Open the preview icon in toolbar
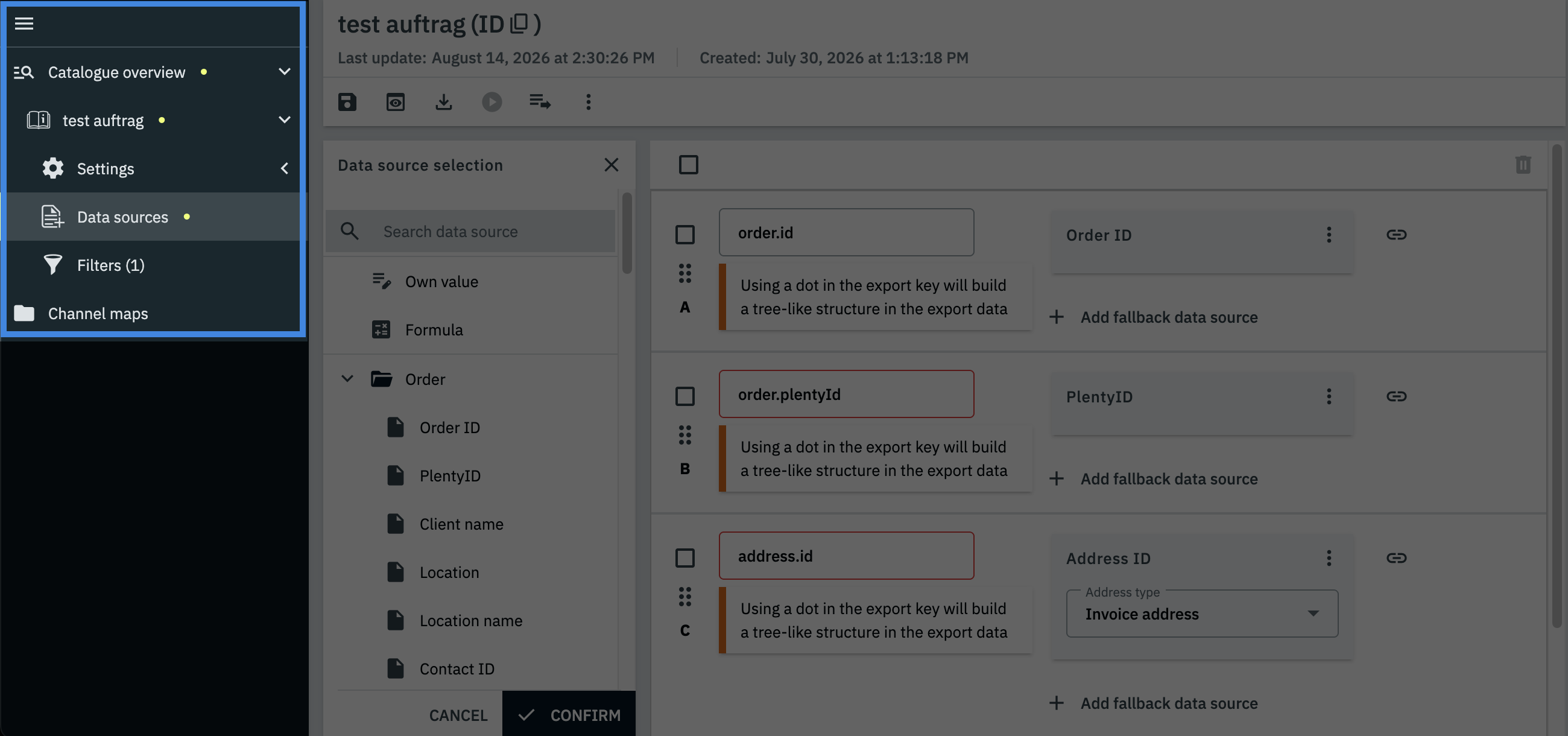Image resolution: width=1568 pixels, height=736 pixels. [396, 102]
